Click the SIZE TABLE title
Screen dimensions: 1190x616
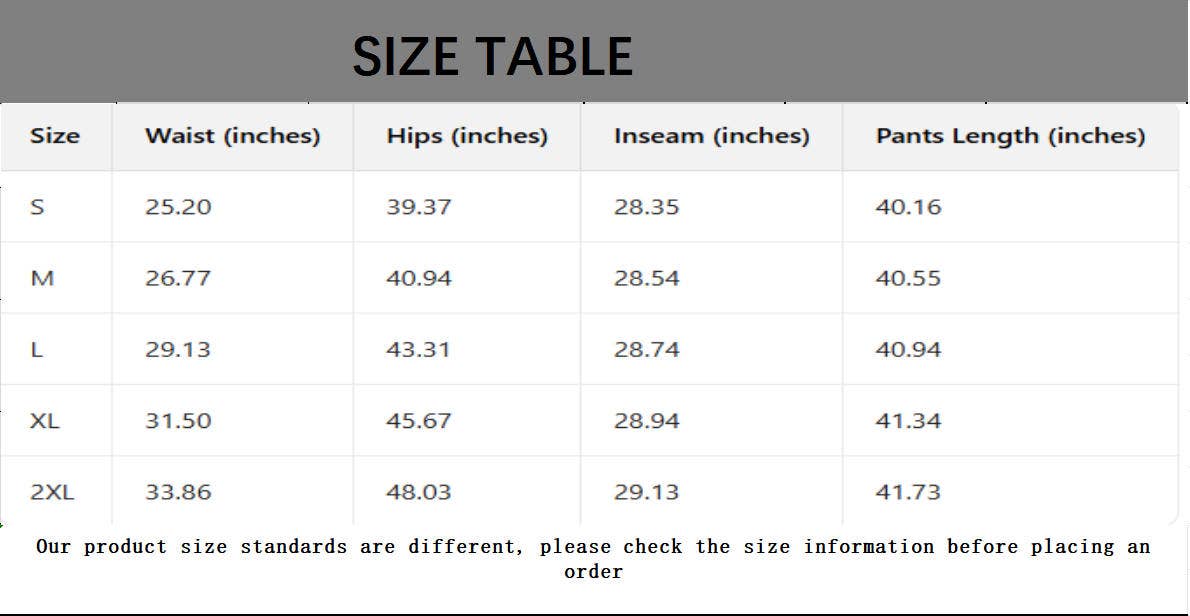click(x=492, y=56)
